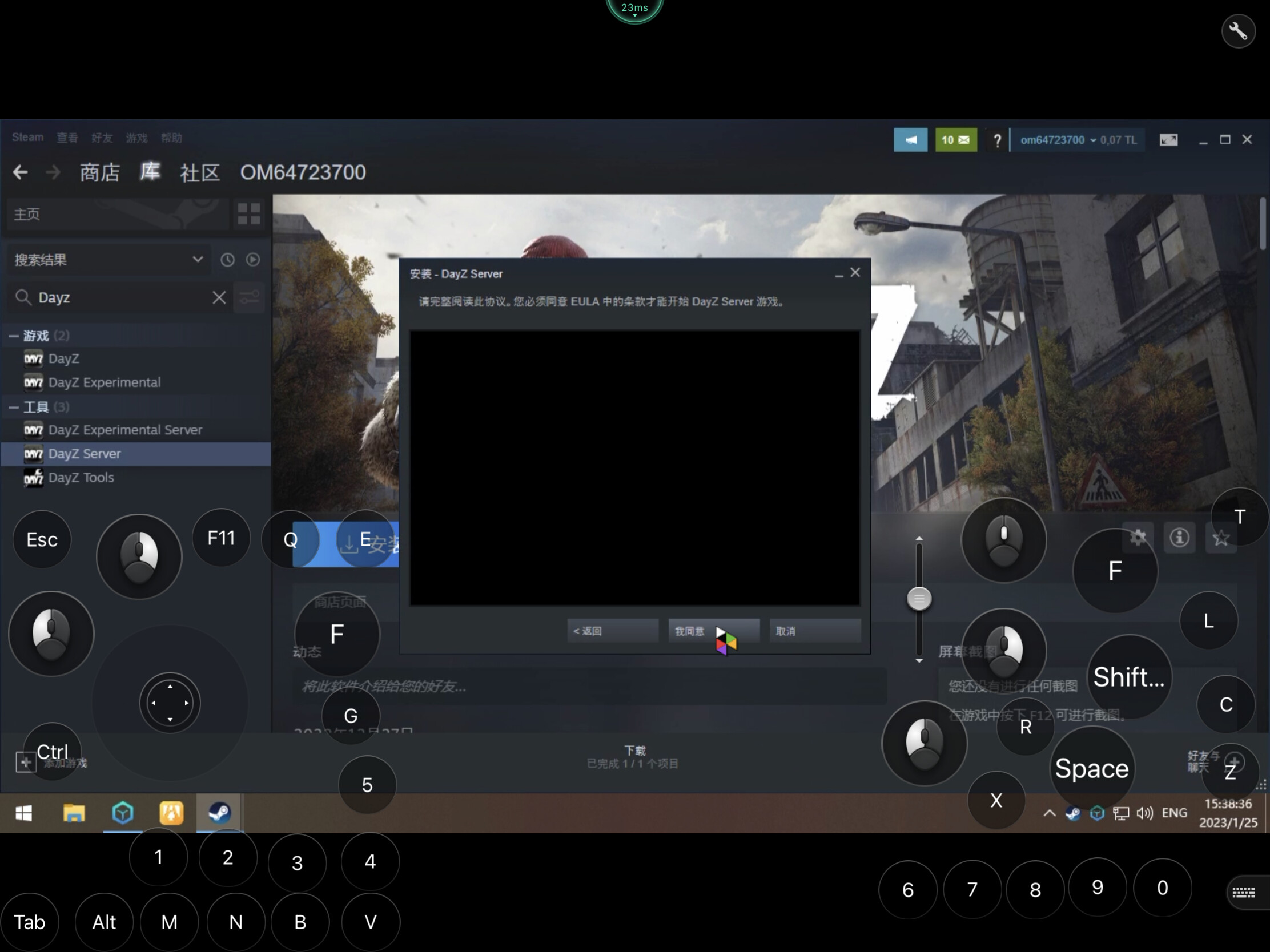The height and width of the screenshot is (952, 1270).
Task: Switch library to grid collections view
Action: [249, 214]
